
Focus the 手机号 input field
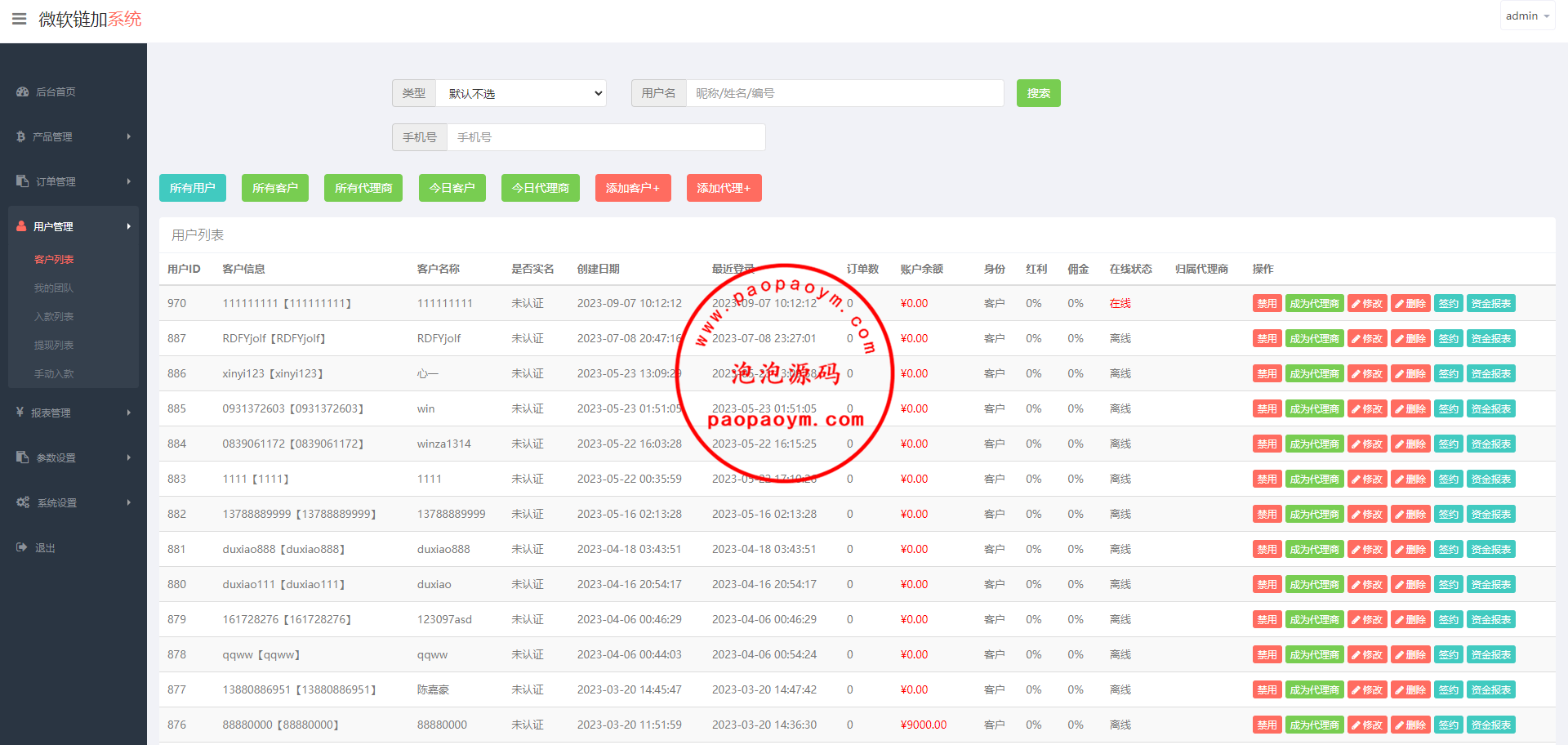(606, 137)
